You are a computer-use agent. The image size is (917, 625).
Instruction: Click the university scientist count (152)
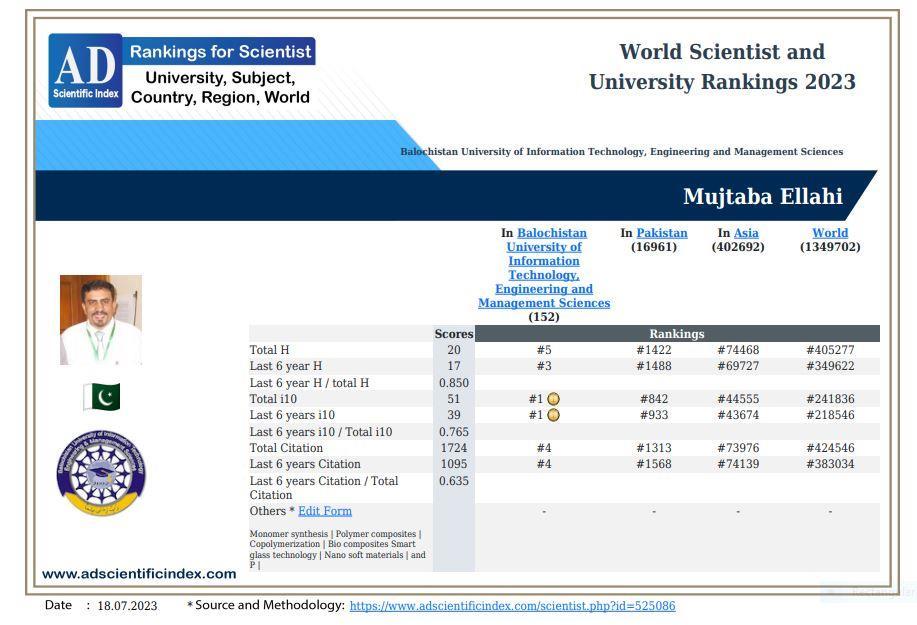coord(544,317)
